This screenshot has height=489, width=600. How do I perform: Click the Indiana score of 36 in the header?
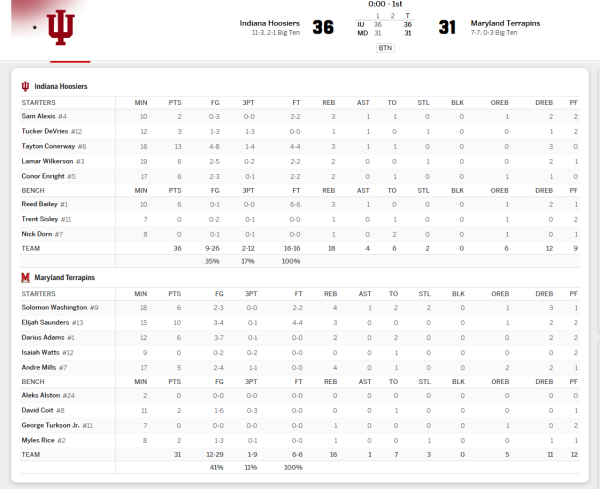[x=322, y=27]
